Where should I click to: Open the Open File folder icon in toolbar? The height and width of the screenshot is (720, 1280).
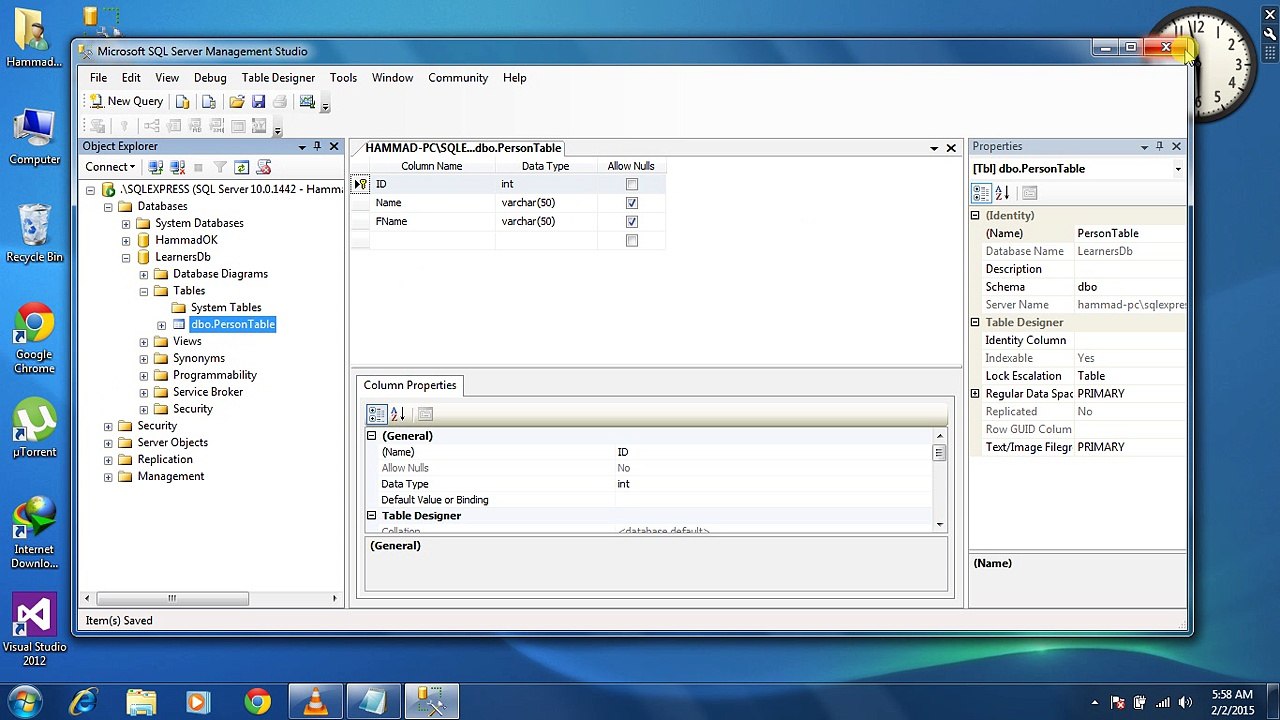pos(236,101)
